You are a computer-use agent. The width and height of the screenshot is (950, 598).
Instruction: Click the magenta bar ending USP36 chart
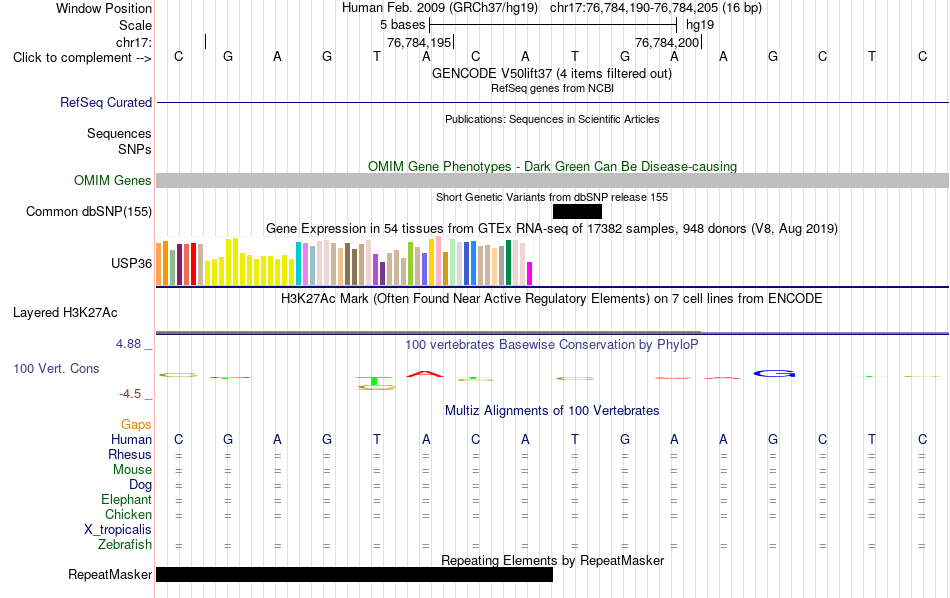pos(530,273)
